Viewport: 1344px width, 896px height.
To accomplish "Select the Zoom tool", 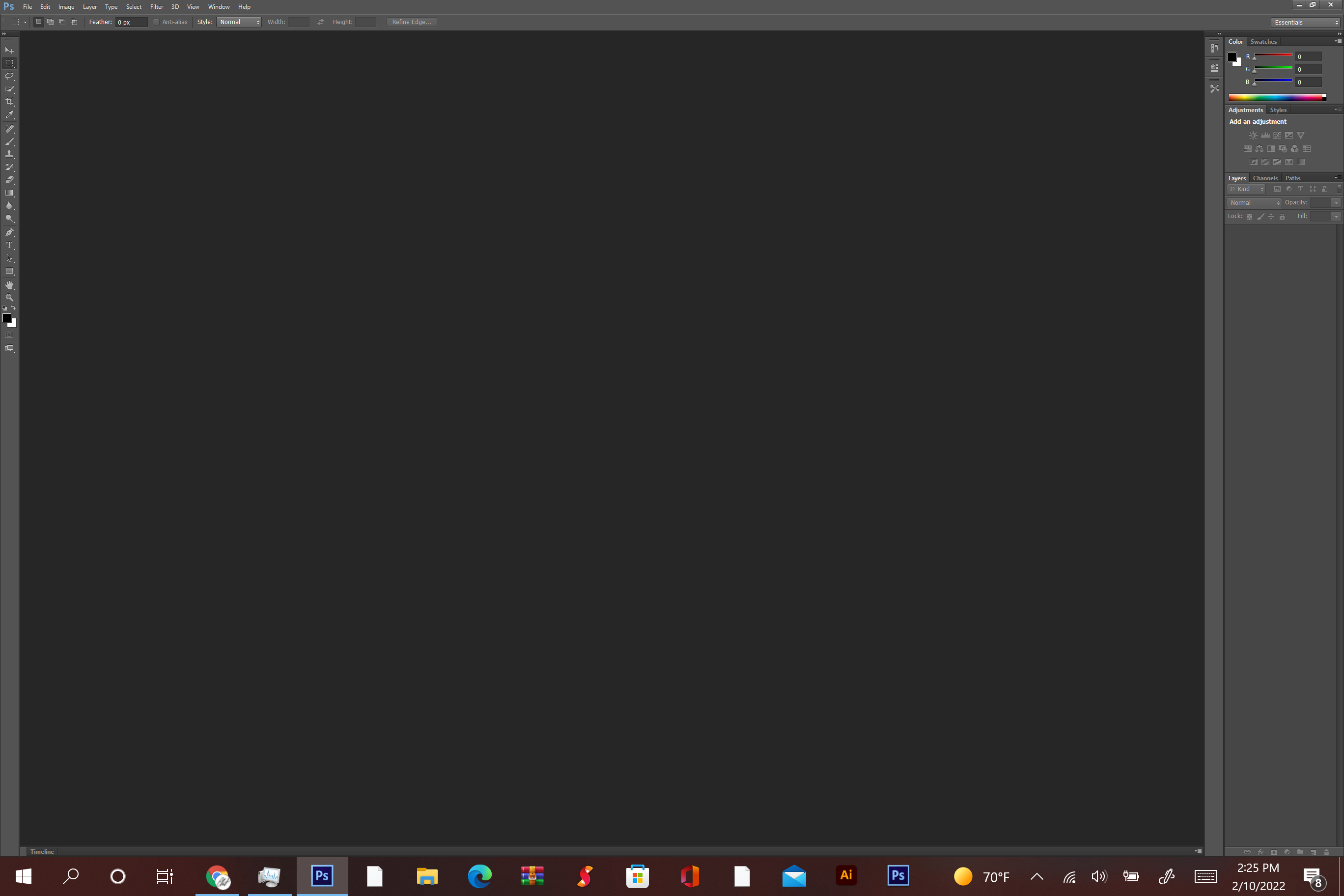I will (x=11, y=299).
